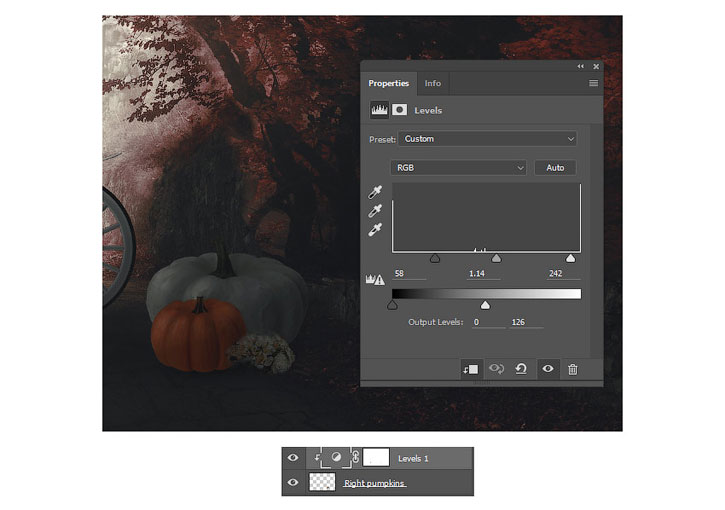Switch to the Info tab
The width and height of the screenshot is (725, 510).
tap(432, 83)
